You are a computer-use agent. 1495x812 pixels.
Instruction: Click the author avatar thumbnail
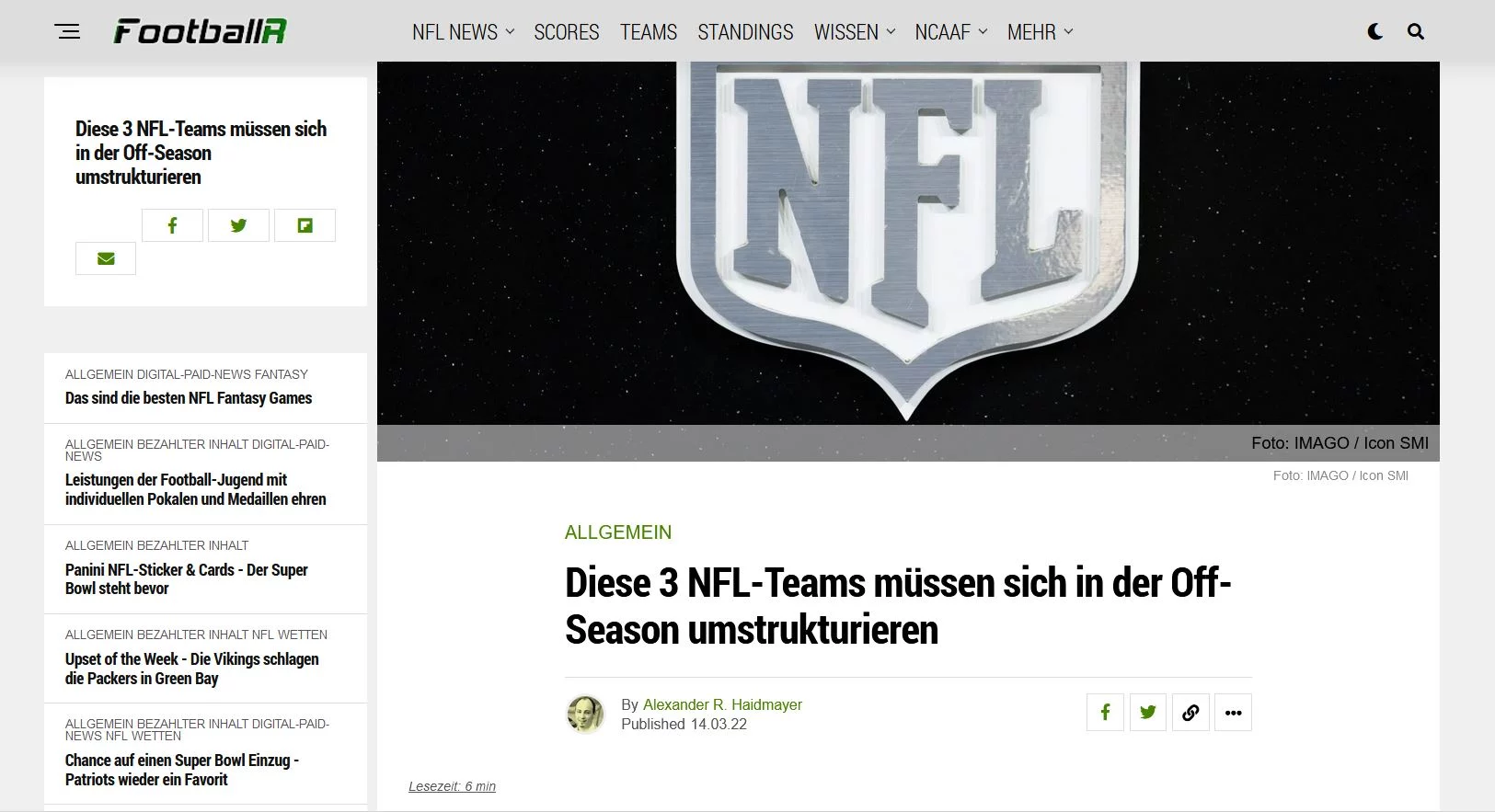point(584,714)
